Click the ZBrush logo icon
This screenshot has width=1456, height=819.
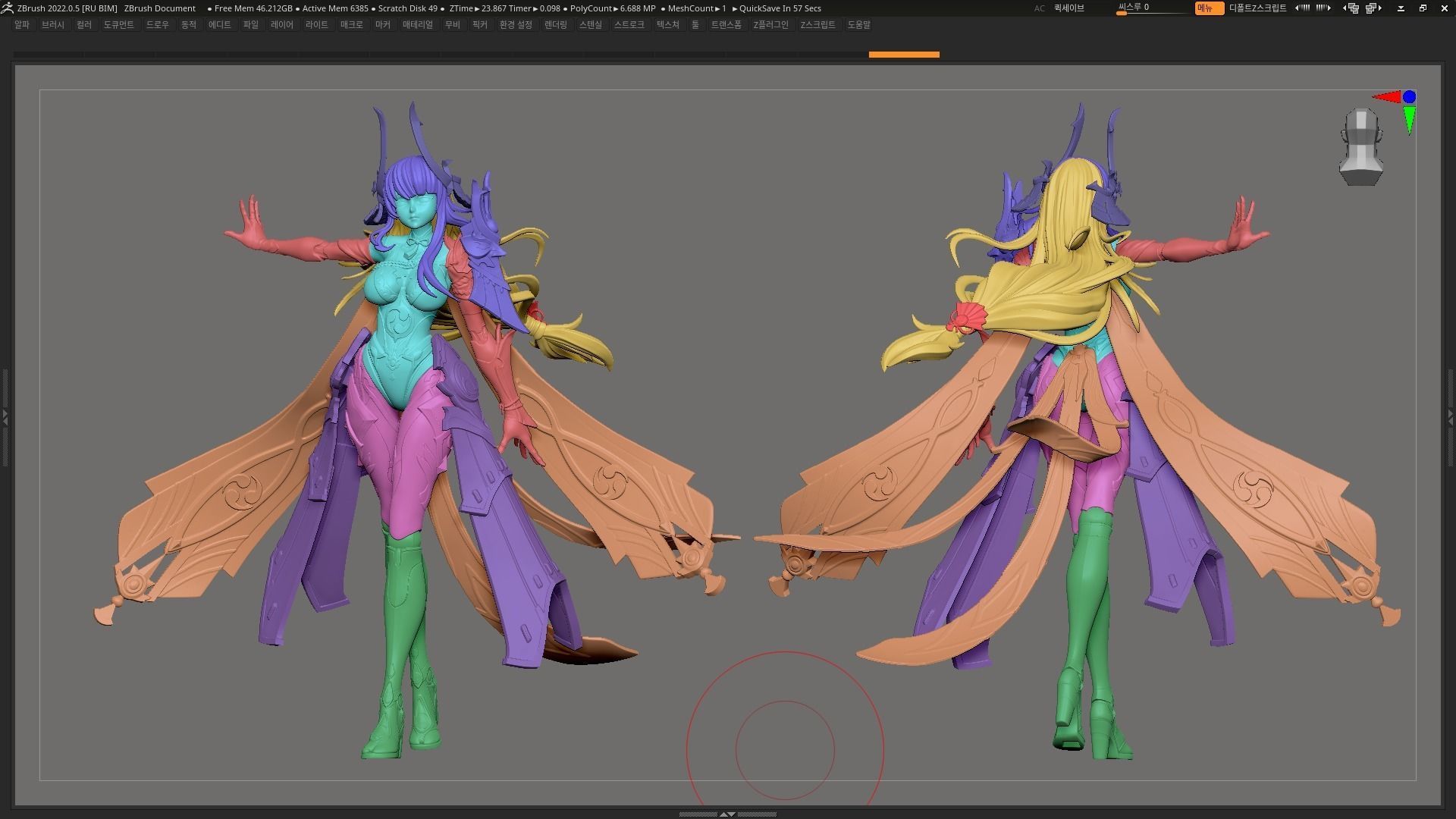coord(8,8)
